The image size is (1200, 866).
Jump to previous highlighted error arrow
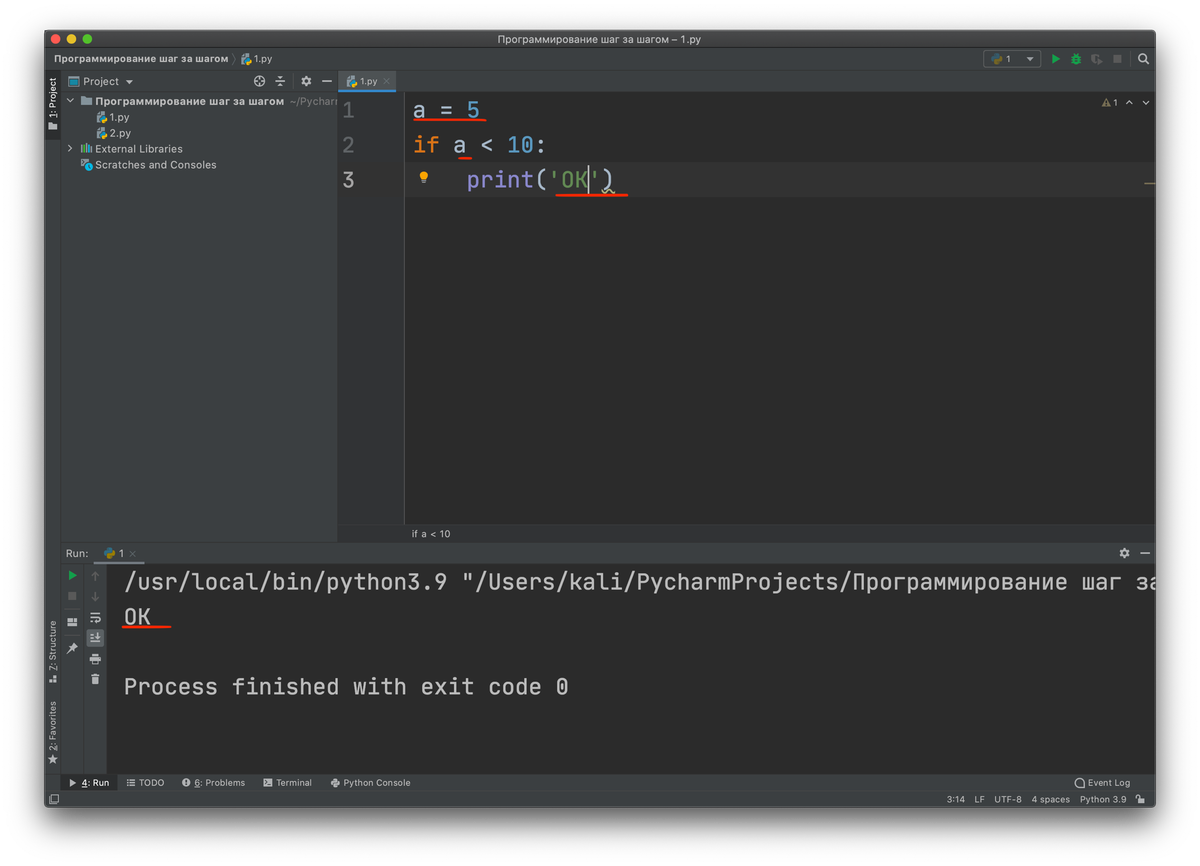1130,102
